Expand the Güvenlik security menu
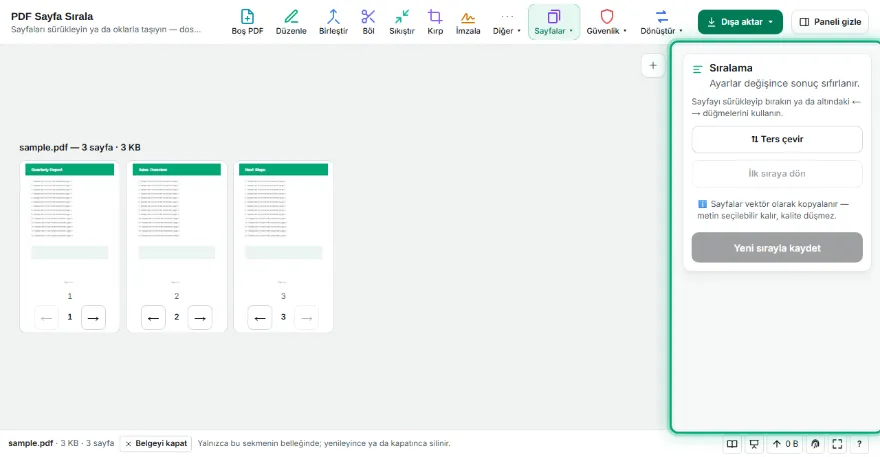The width and height of the screenshot is (880, 457). pyautogui.click(x=607, y=22)
